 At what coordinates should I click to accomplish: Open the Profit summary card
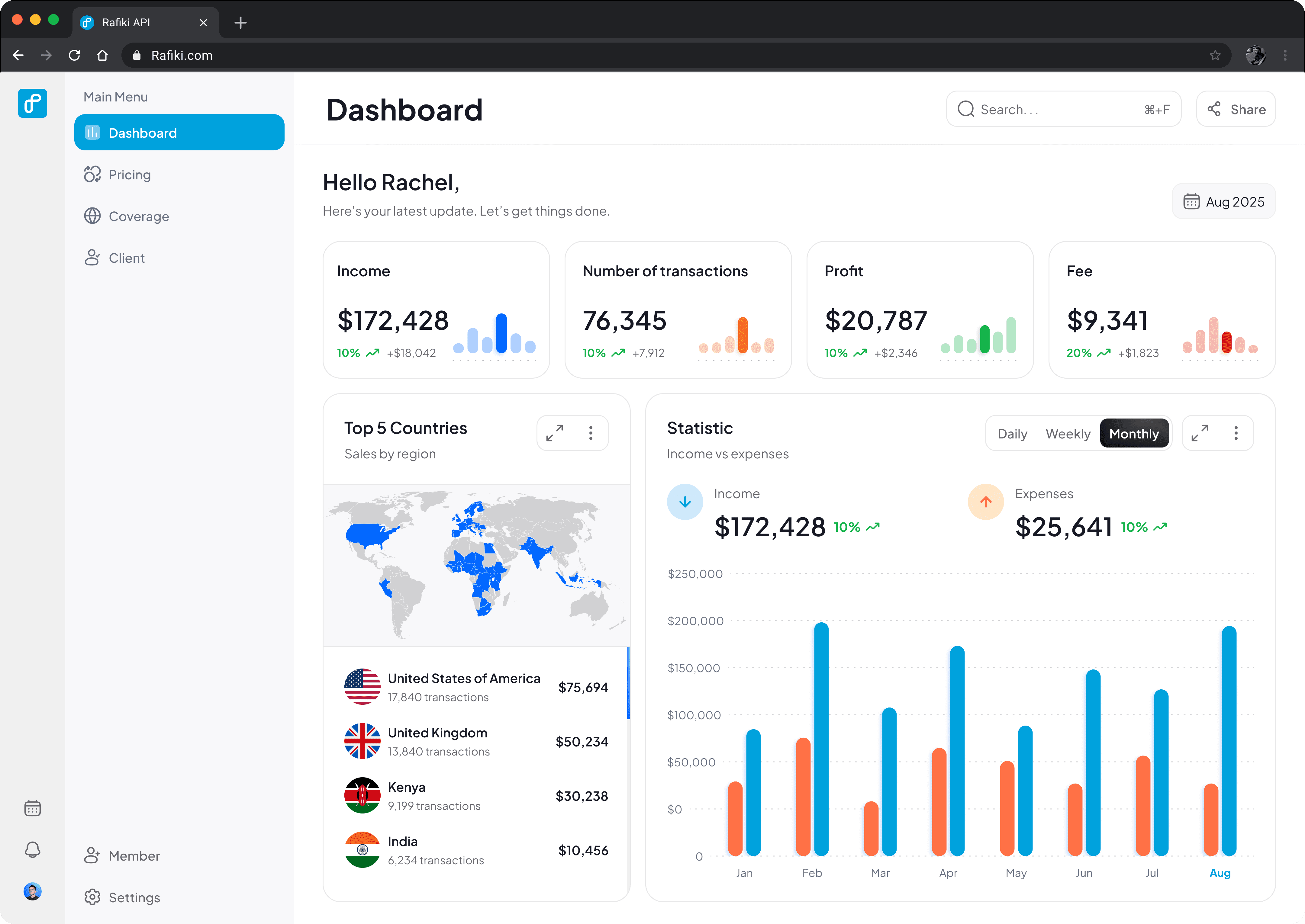pos(920,310)
